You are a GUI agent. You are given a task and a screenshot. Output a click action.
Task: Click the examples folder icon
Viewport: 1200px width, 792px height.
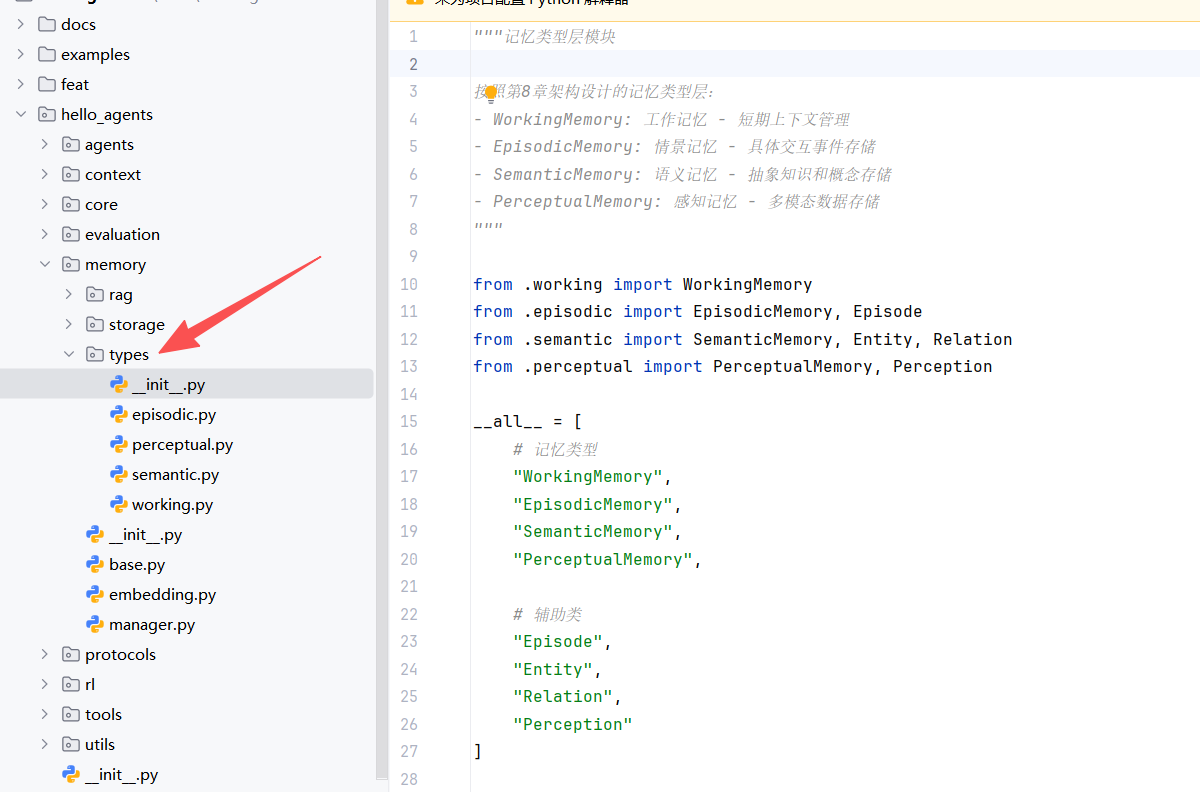point(47,54)
